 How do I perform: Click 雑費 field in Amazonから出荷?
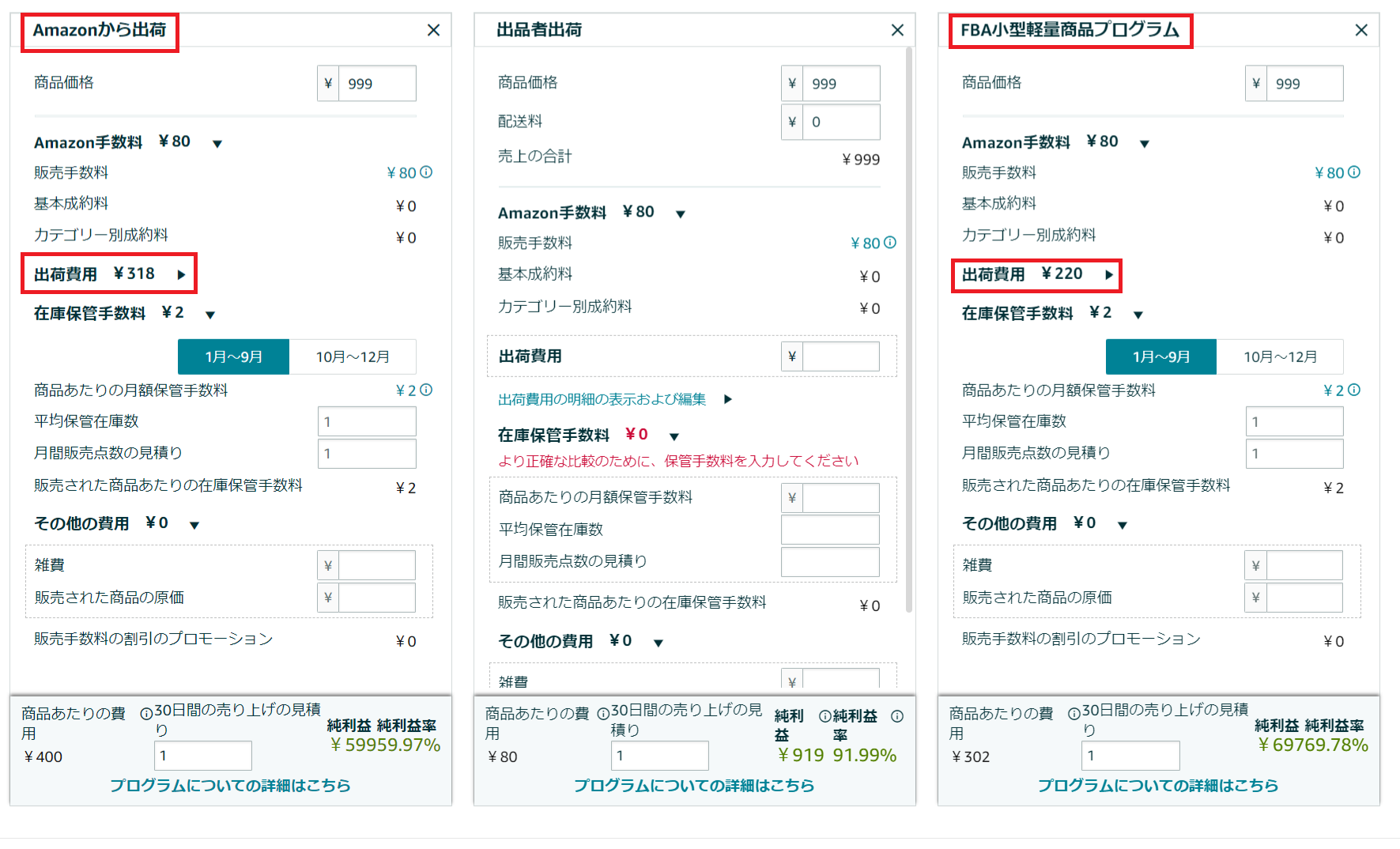(x=377, y=565)
